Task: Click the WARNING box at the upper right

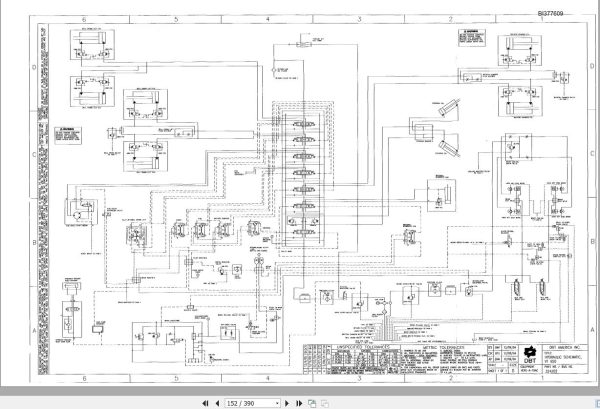Action: click(x=472, y=37)
